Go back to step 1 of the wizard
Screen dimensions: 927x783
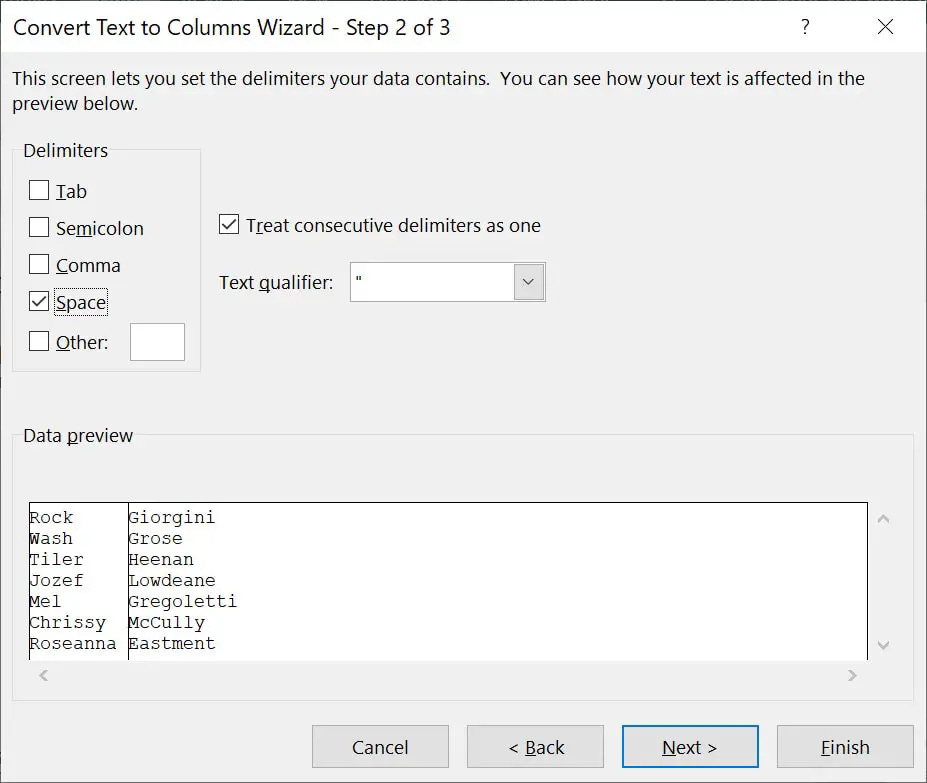click(535, 746)
